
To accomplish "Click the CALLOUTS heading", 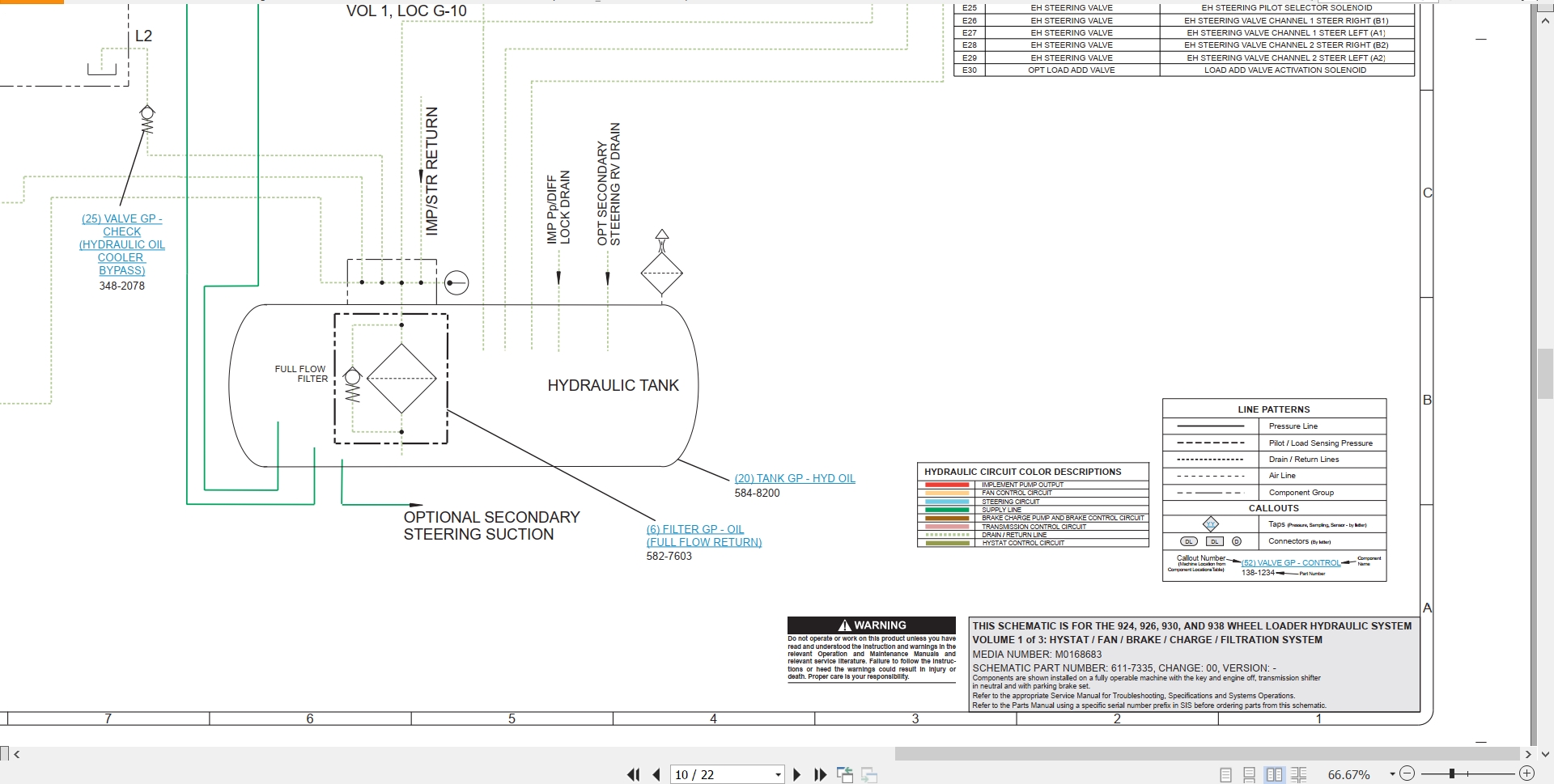I will pyautogui.click(x=1274, y=508).
